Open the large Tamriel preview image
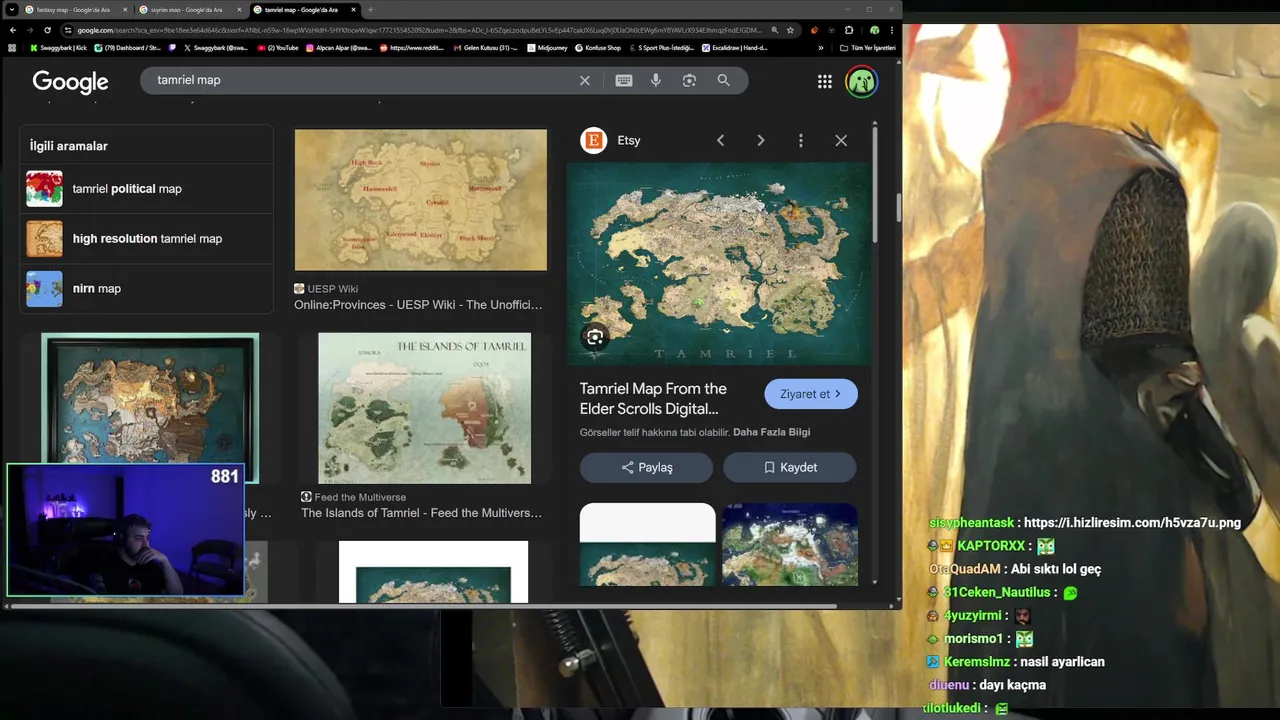The width and height of the screenshot is (1280, 720). (718, 264)
